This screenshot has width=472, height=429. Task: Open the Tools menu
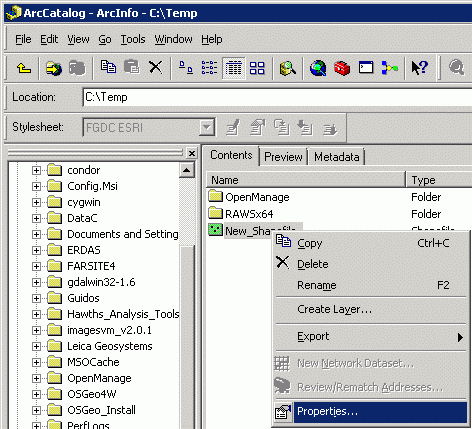click(133, 39)
